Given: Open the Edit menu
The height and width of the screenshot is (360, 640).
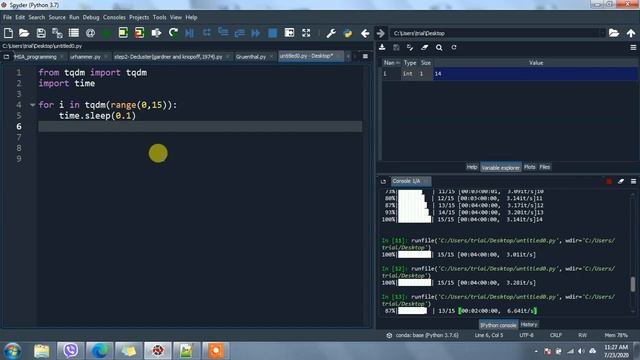Looking at the screenshot, I should tap(20, 17).
